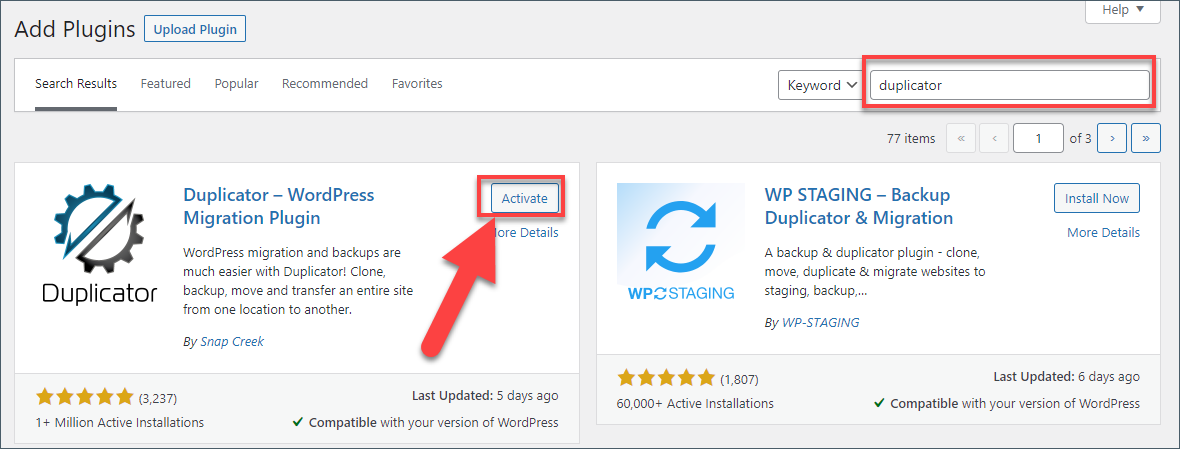Switch to the Search Results tab

click(x=76, y=83)
